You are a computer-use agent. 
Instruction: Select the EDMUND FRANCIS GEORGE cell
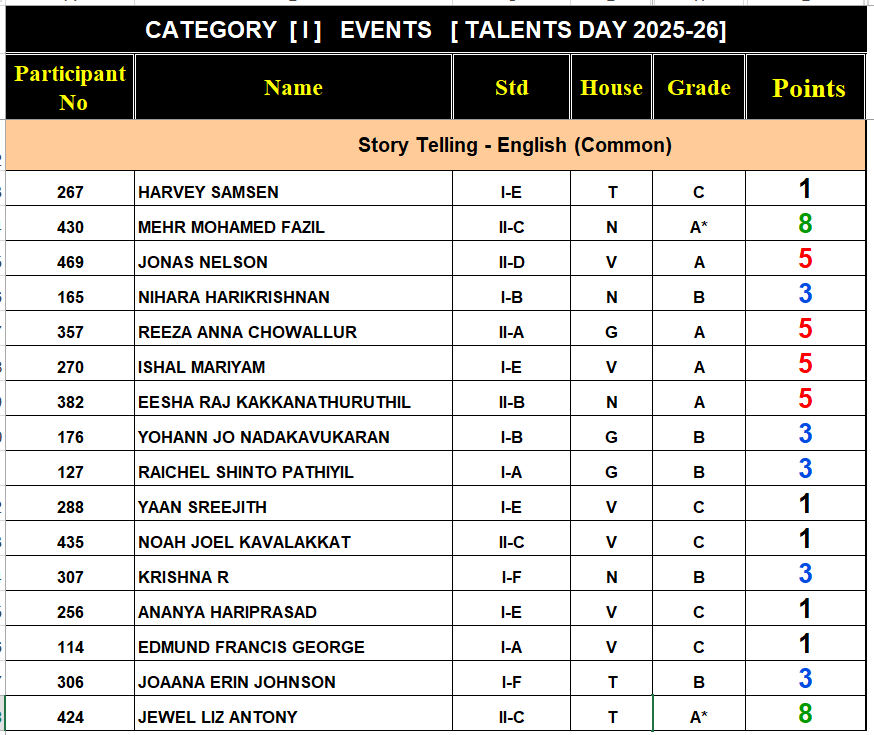tap(293, 644)
